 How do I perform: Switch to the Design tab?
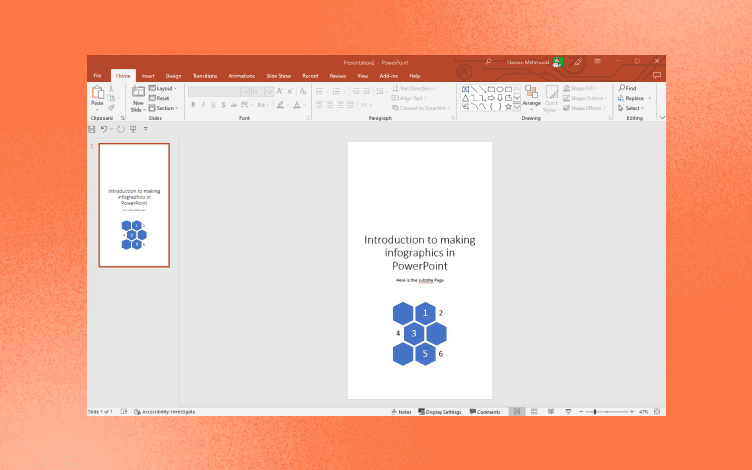pyautogui.click(x=174, y=76)
